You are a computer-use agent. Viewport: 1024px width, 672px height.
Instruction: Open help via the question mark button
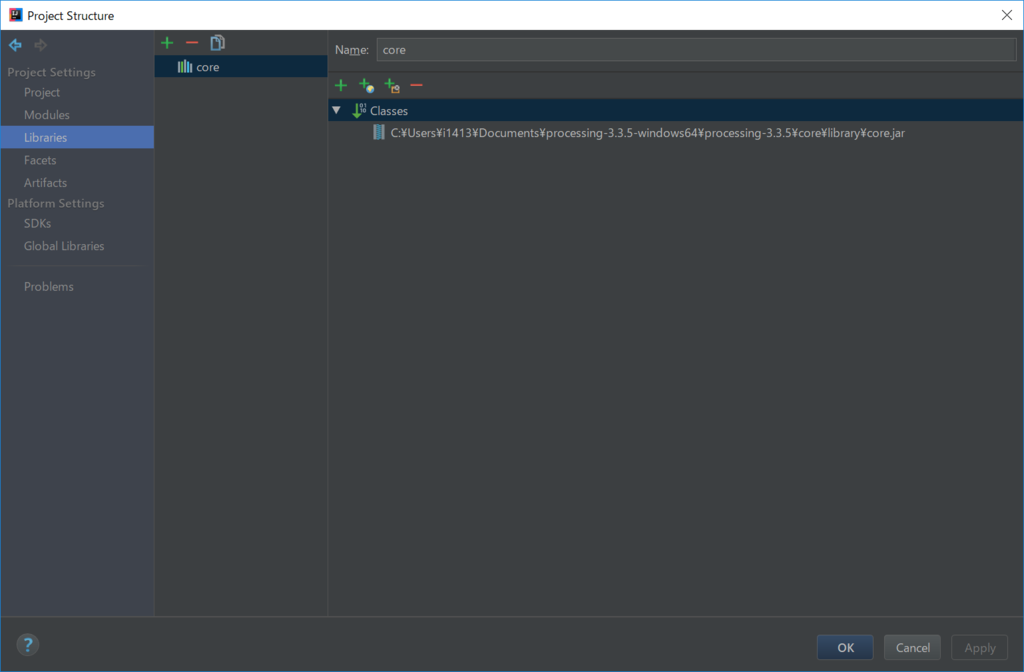pyautogui.click(x=27, y=645)
